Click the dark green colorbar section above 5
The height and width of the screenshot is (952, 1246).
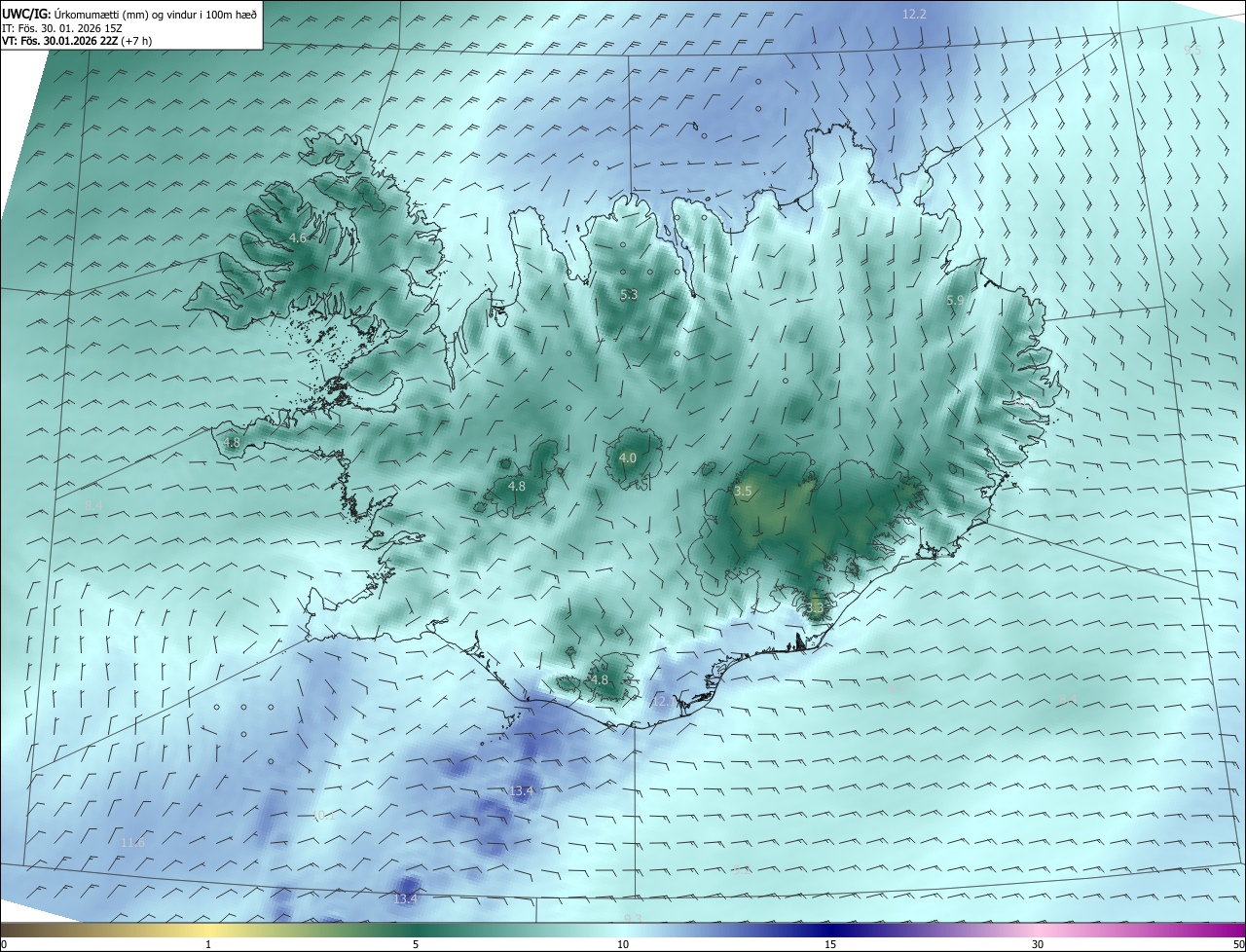coord(416,930)
